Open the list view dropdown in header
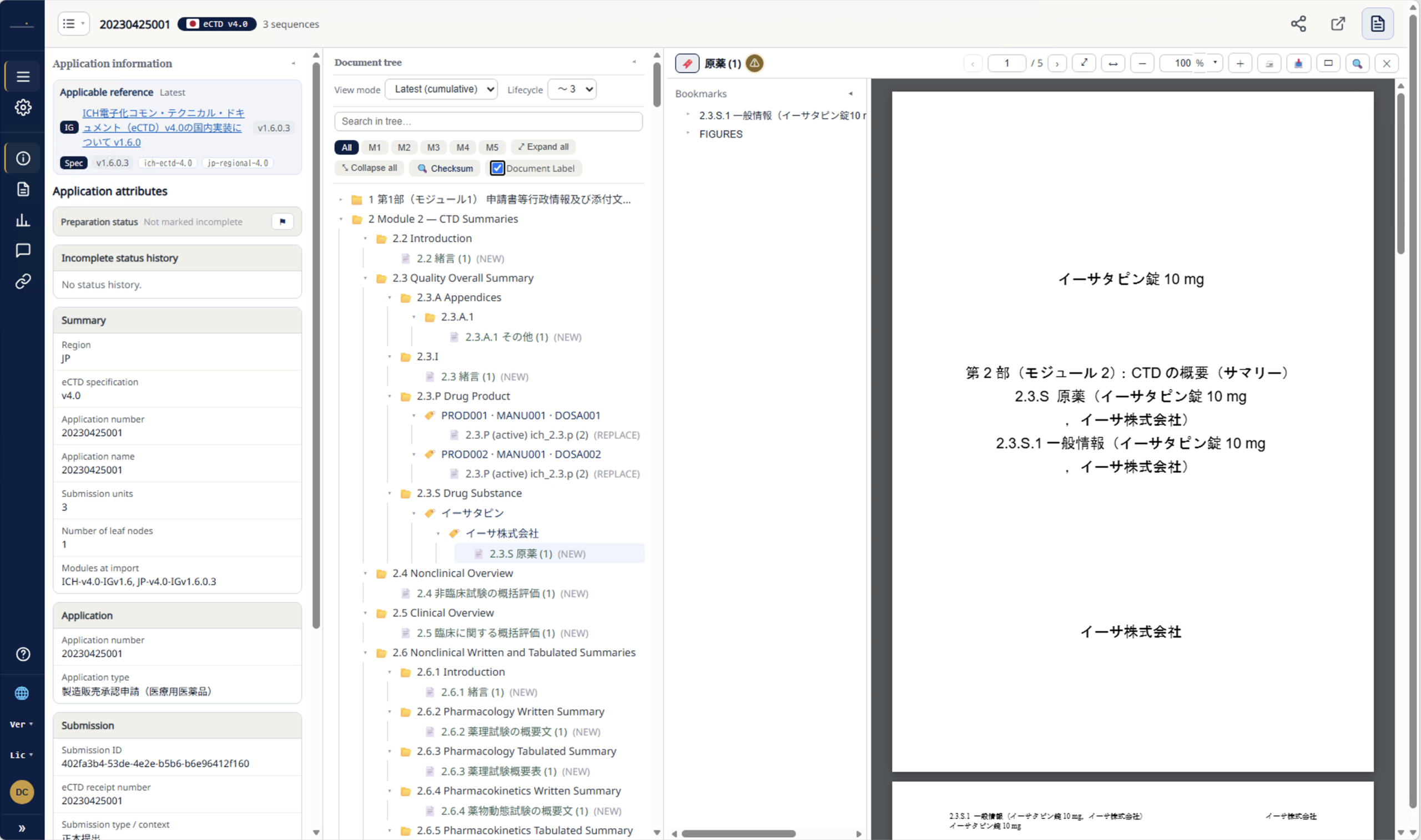The height and width of the screenshot is (840, 1421). [74, 24]
